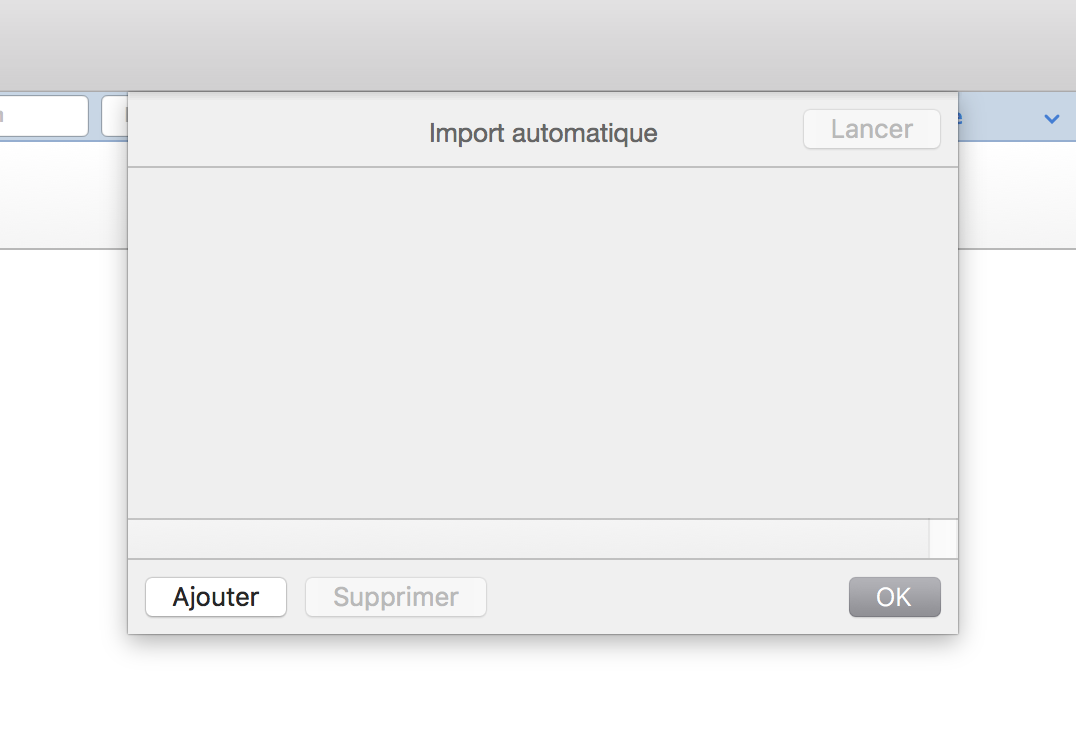Click the blue toolbar strip right of the dialog

click(x=1000, y=118)
